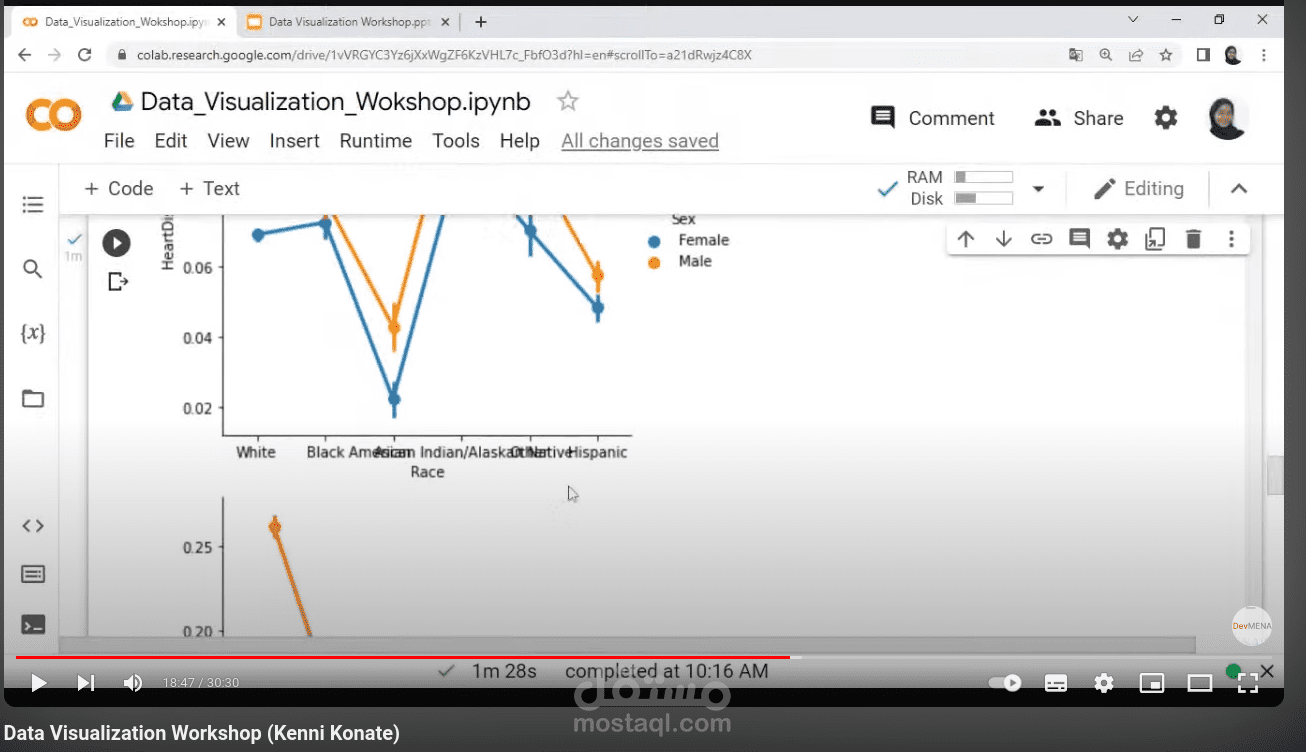Play the video

pyautogui.click(x=38, y=683)
